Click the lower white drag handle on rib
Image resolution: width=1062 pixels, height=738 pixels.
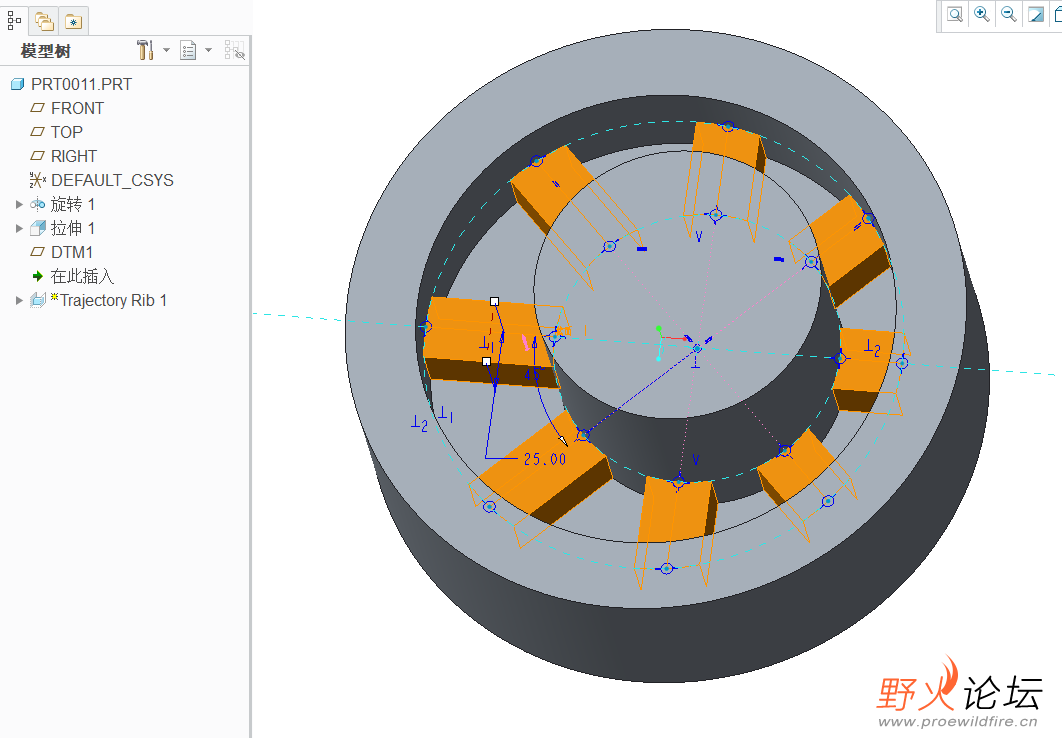point(486,362)
